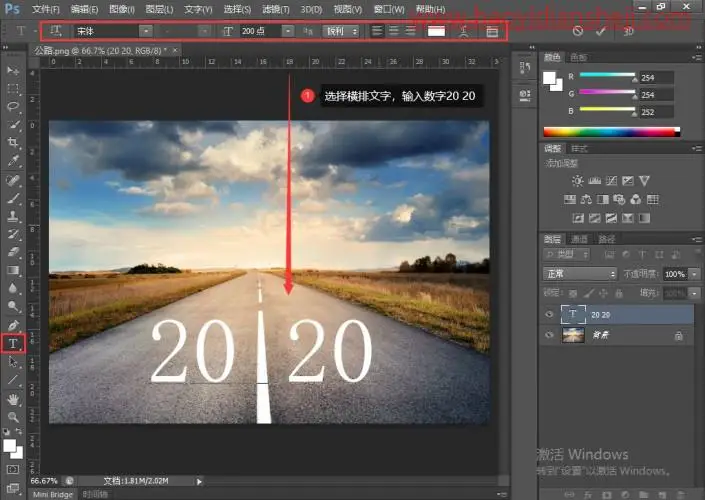Click the R channel slider
The image size is (705, 500).
point(607,76)
